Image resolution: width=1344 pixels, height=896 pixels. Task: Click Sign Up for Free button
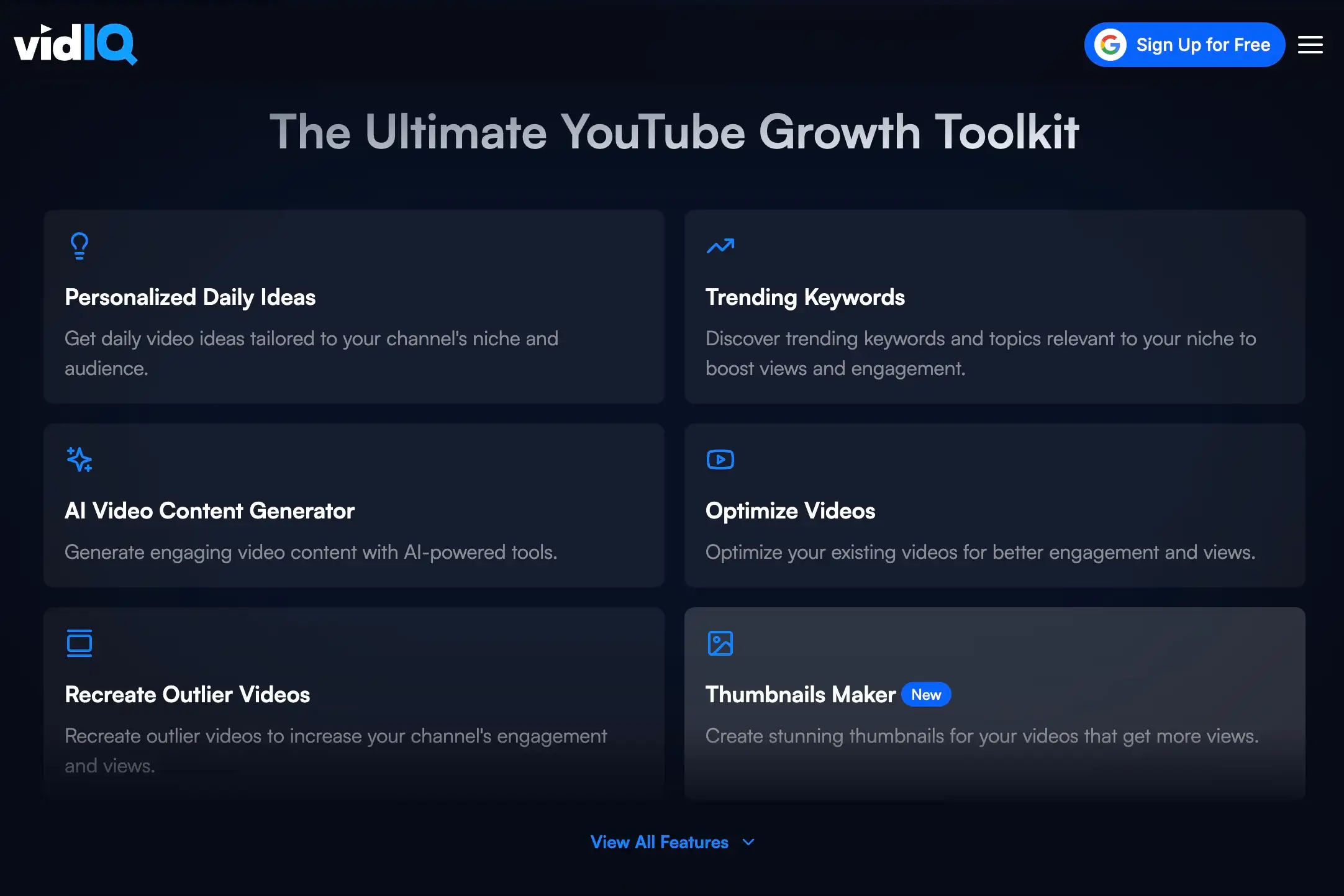coord(1184,45)
